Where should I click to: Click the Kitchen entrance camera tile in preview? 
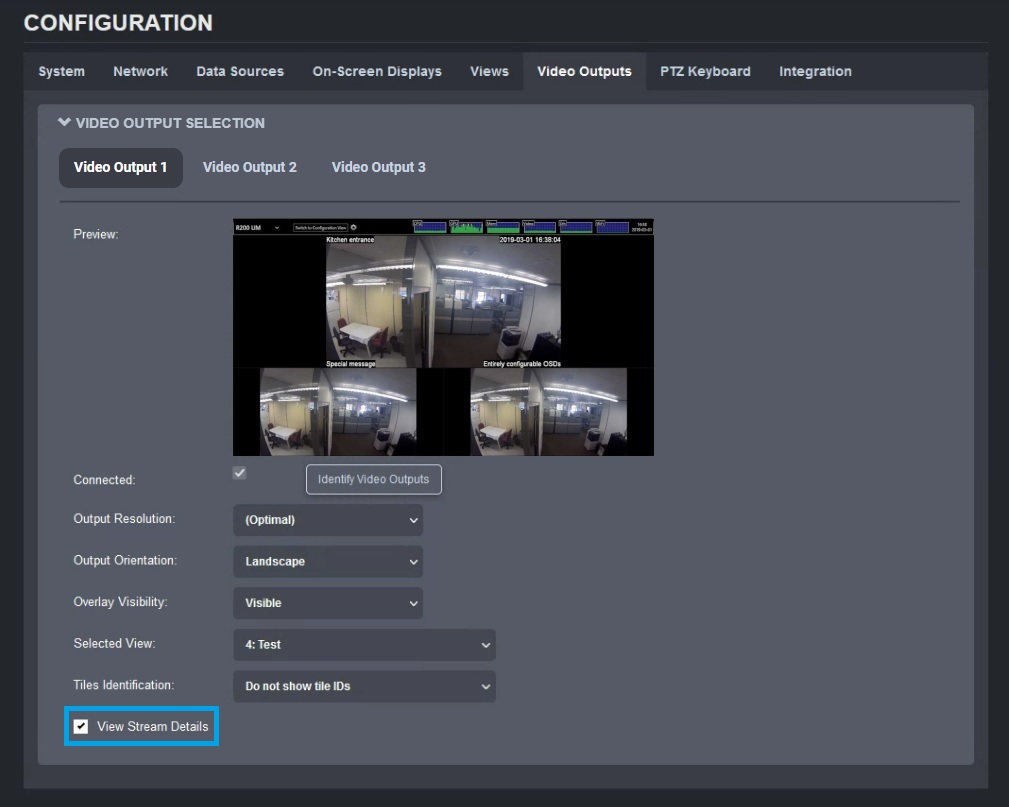pos(443,302)
